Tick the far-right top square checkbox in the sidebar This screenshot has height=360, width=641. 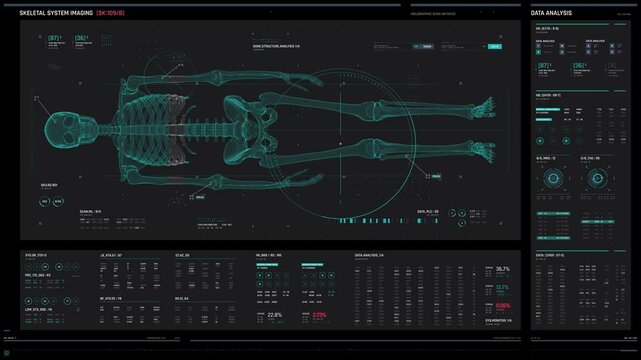pyautogui.click(x=612, y=46)
